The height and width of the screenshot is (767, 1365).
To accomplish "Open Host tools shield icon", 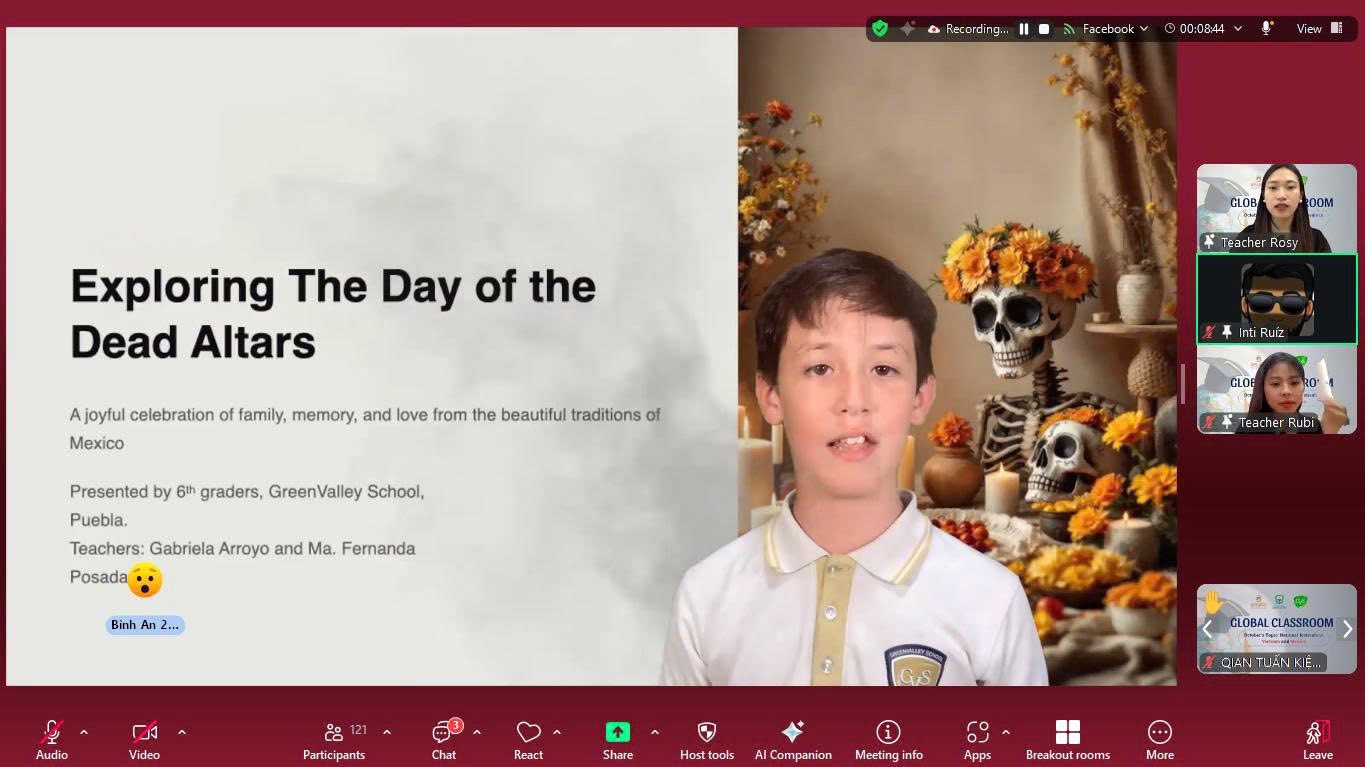I will click(706, 740).
